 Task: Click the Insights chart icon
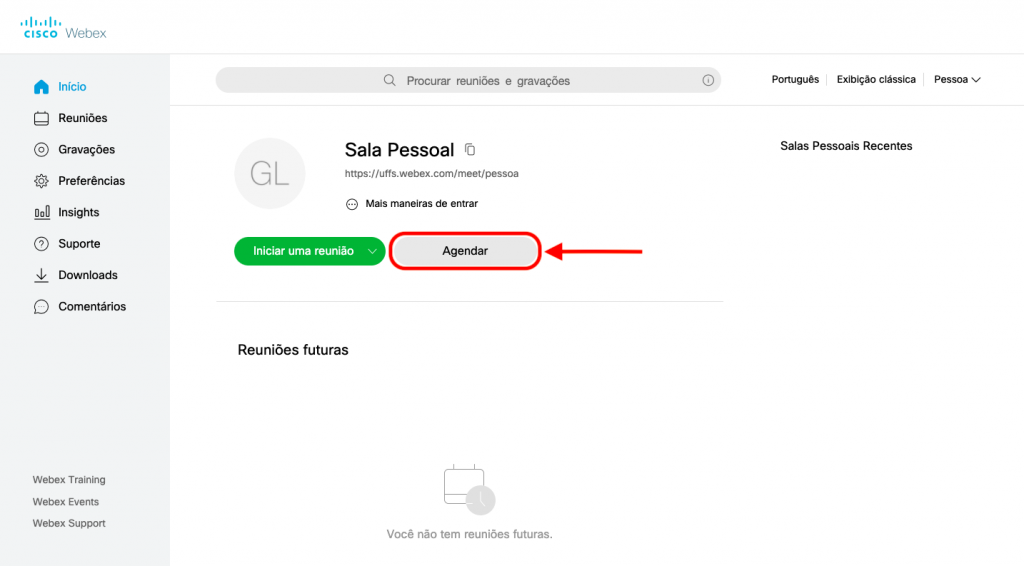pos(41,213)
